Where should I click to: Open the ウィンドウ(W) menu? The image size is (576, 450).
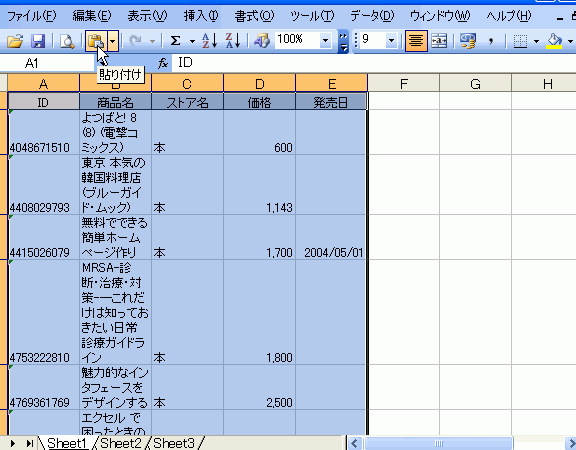pos(440,16)
